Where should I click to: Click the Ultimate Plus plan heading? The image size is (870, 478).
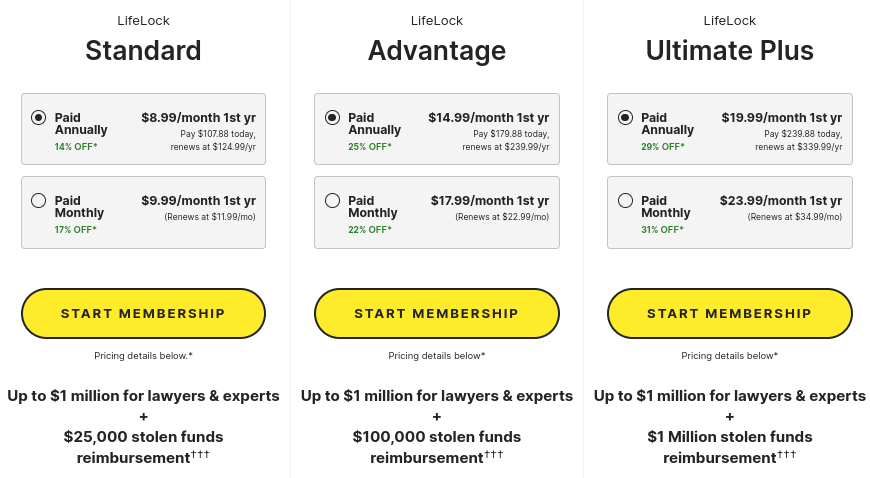tap(730, 51)
